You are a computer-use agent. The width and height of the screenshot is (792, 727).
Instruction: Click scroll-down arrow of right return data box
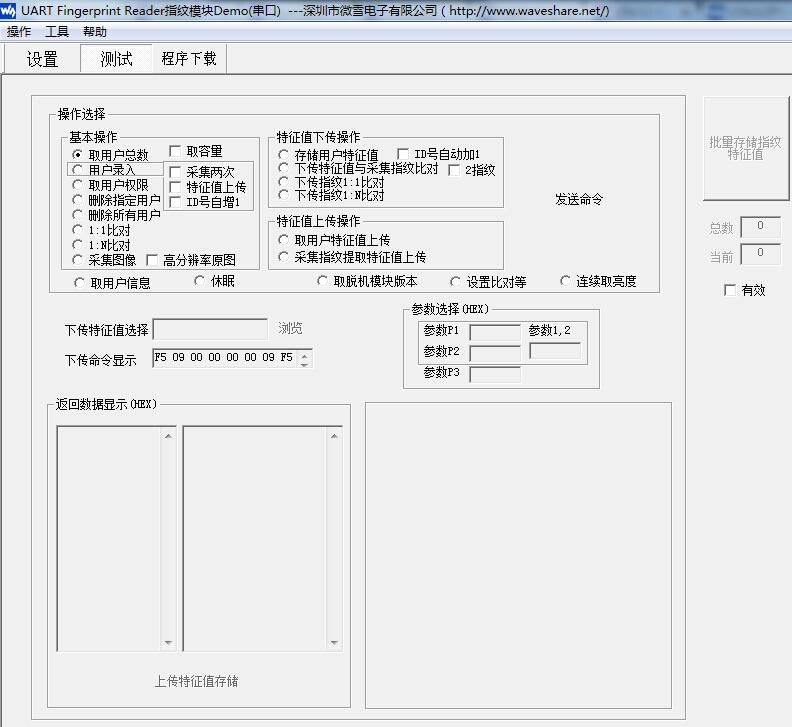(x=334, y=643)
